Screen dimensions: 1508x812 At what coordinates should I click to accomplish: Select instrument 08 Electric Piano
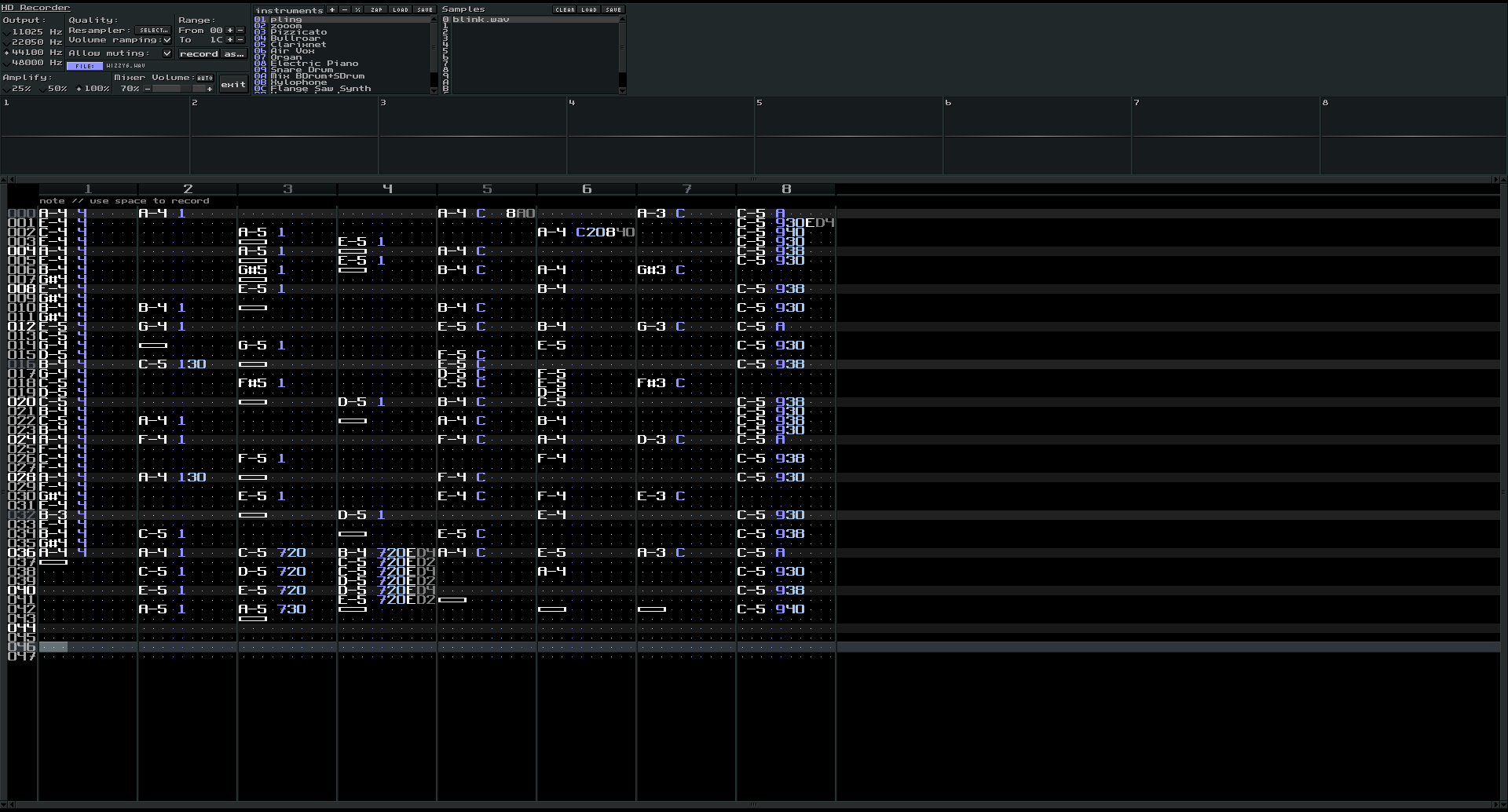342,64
